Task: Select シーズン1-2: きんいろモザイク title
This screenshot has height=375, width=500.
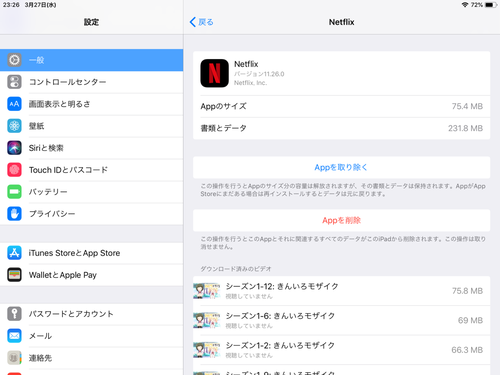Action: [x=280, y=345]
